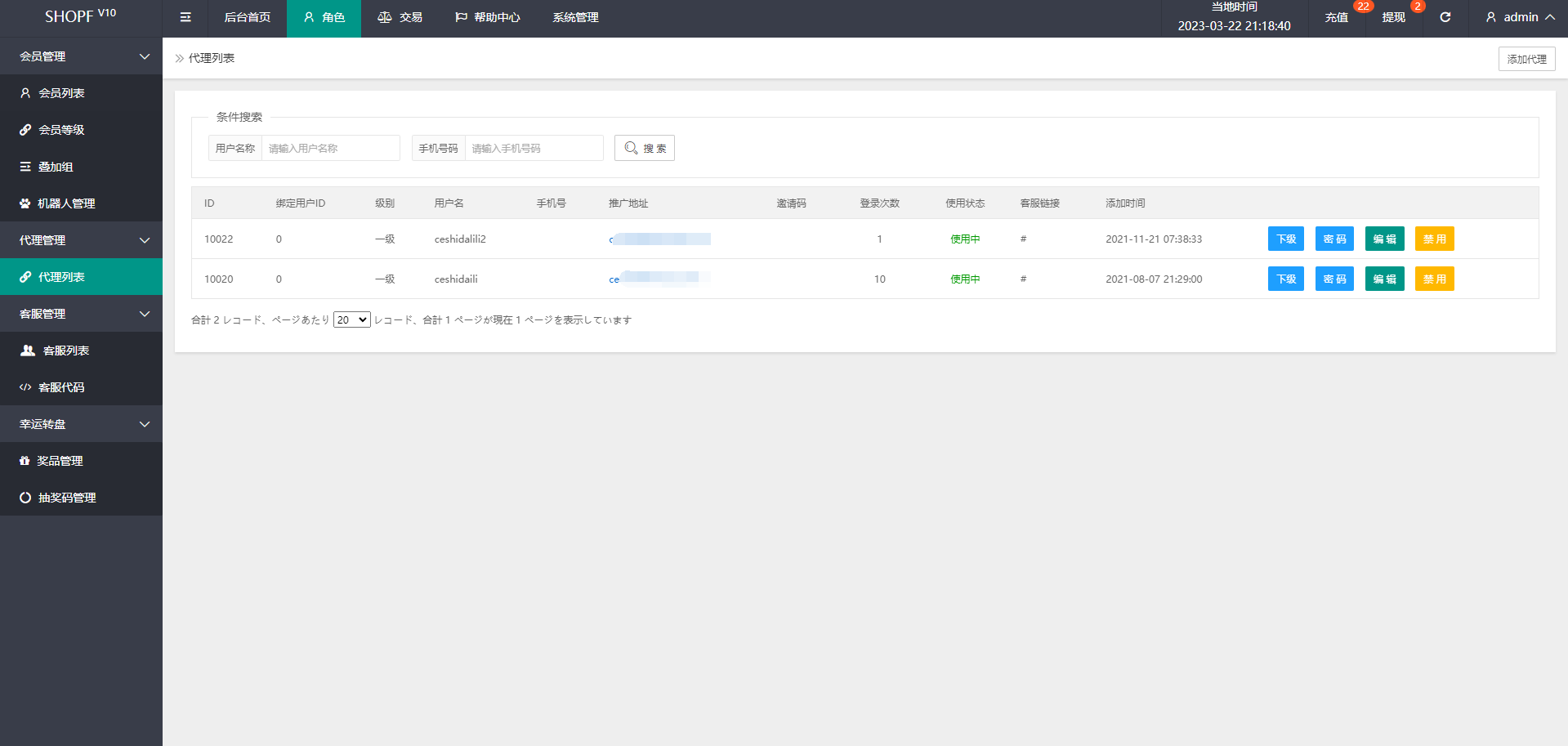Open the 系统管理 top menu
Image resolution: width=1568 pixels, height=746 pixels.
575,17
